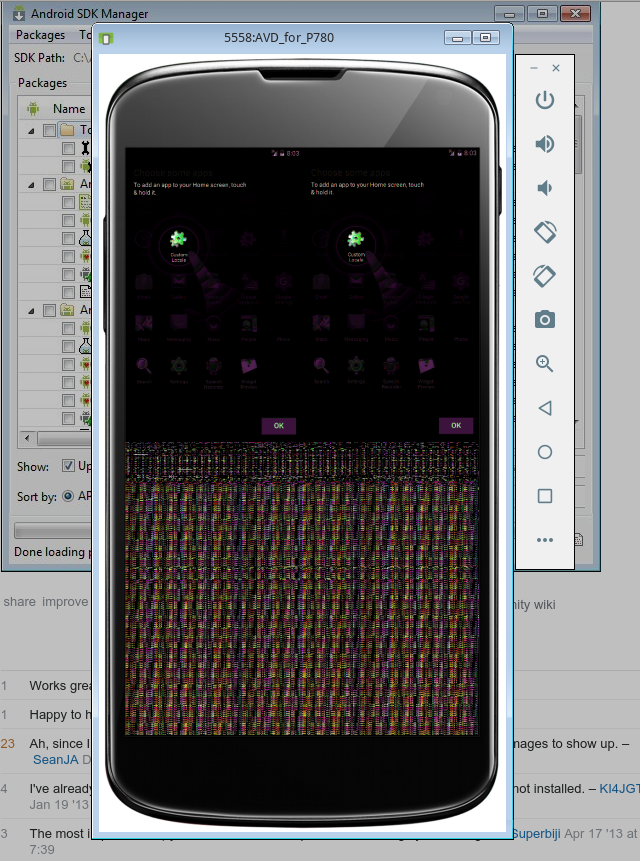Screen dimensions: 640x861
Task: Toggle the Show Updates checkbox in SDK Manager
Action: (68, 466)
